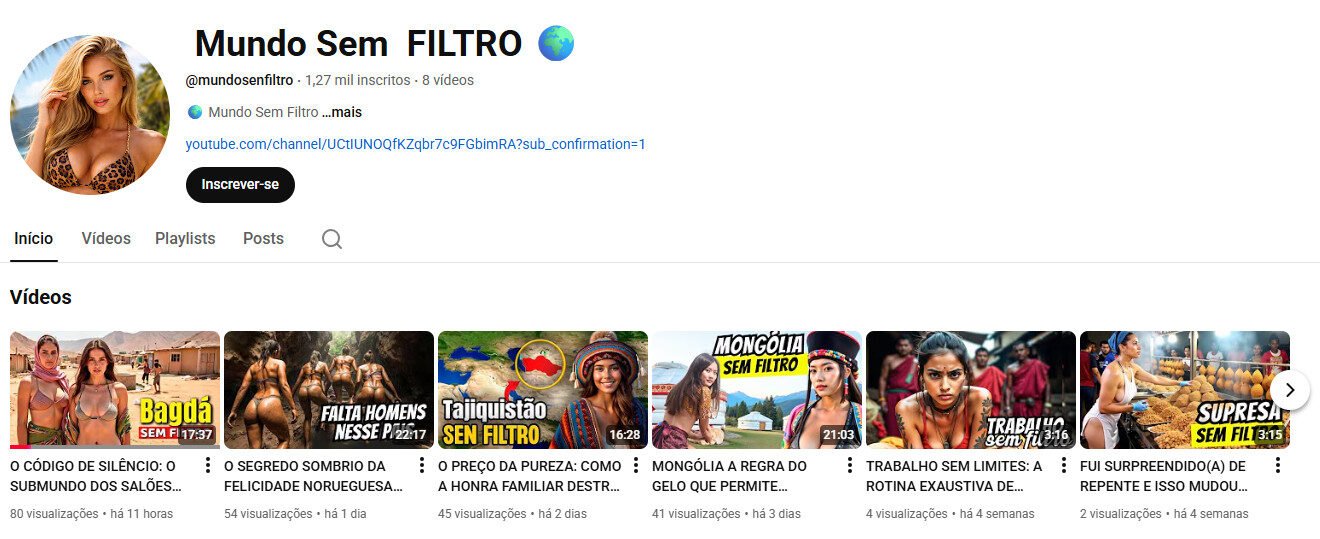Click the 21:03 duration badge
This screenshot has width=1320, height=539.
[x=839, y=435]
